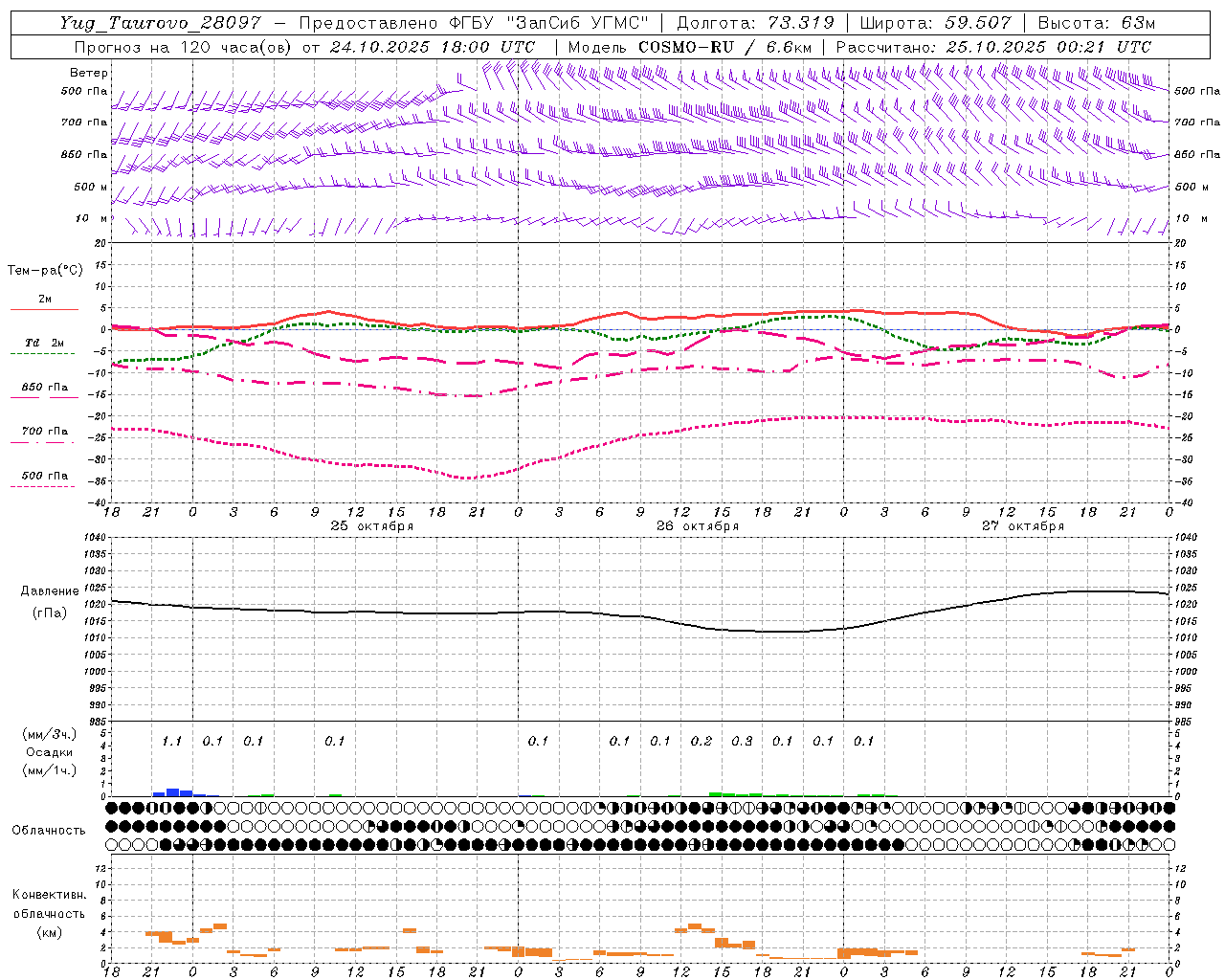Image resolution: width=1225 pixels, height=980 pixels.
Task: Click the Давление panel label
Action: tap(50, 591)
